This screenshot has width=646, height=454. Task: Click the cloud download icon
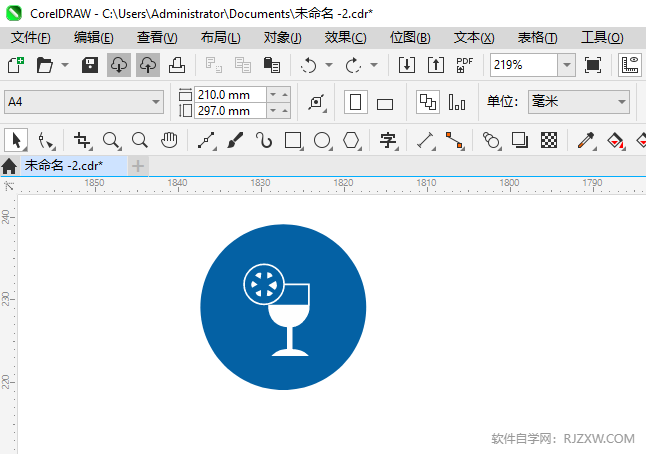[x=119, y=65]
